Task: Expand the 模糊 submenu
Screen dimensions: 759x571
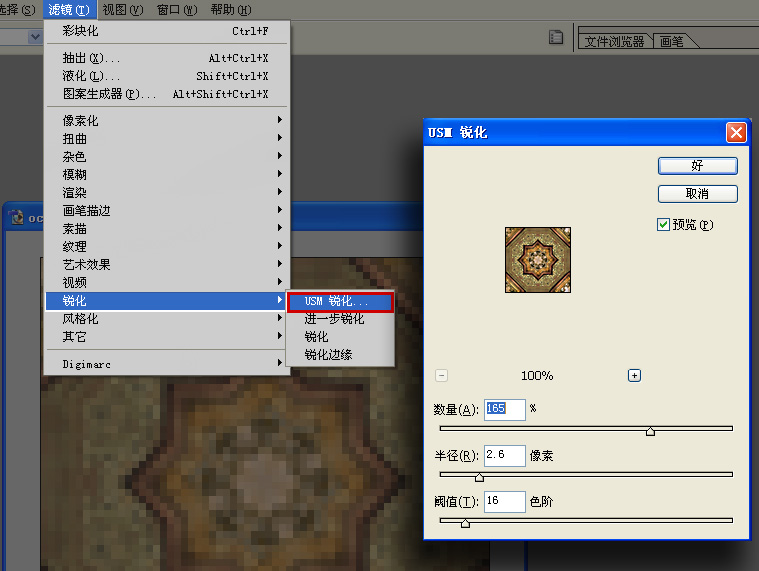Action: [x=167, y=174]
